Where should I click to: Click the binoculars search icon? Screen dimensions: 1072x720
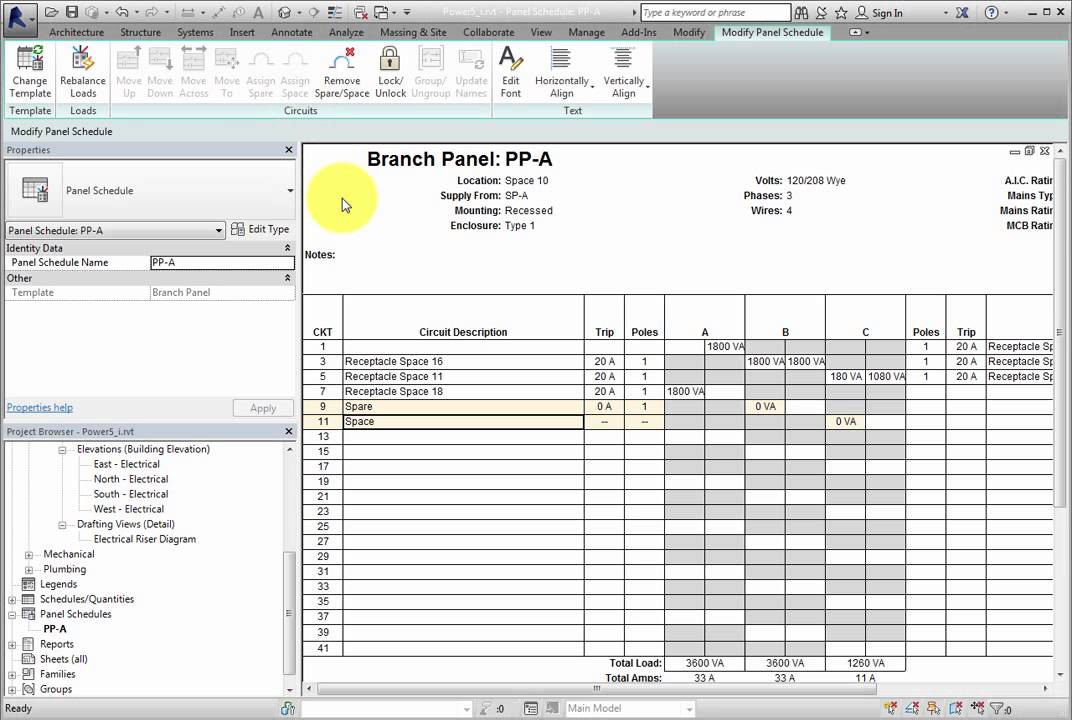point(801,12)
